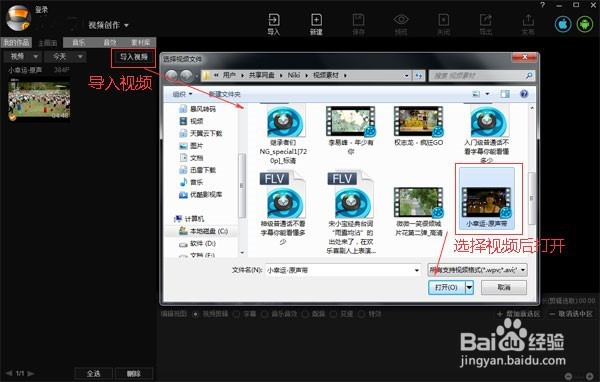Select the 视频剪辑 radio button
This screenshot has height=382, width=600.
tap(196, 314)
